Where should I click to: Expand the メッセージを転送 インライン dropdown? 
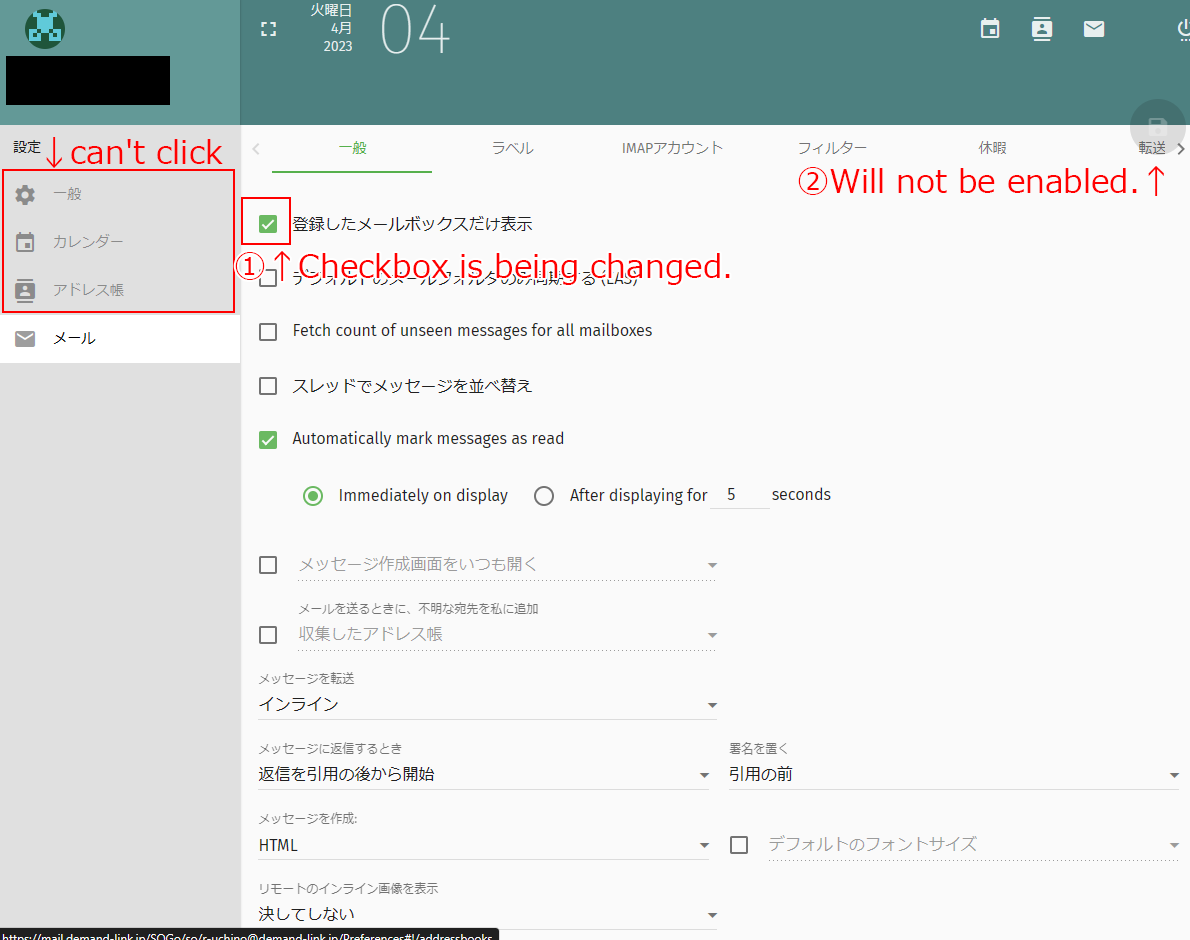point(487,704)
